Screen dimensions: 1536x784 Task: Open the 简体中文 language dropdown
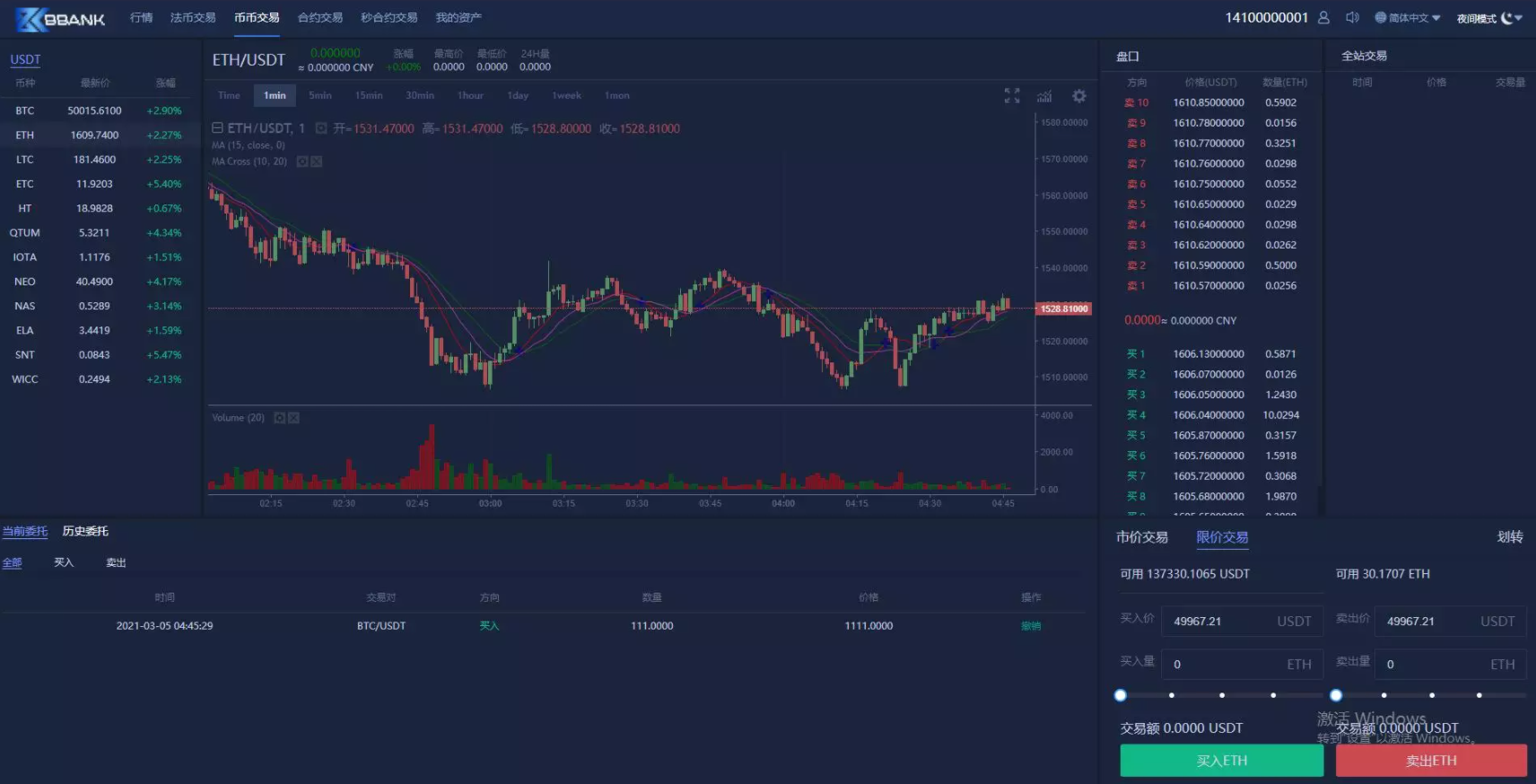pos(1407,18)
